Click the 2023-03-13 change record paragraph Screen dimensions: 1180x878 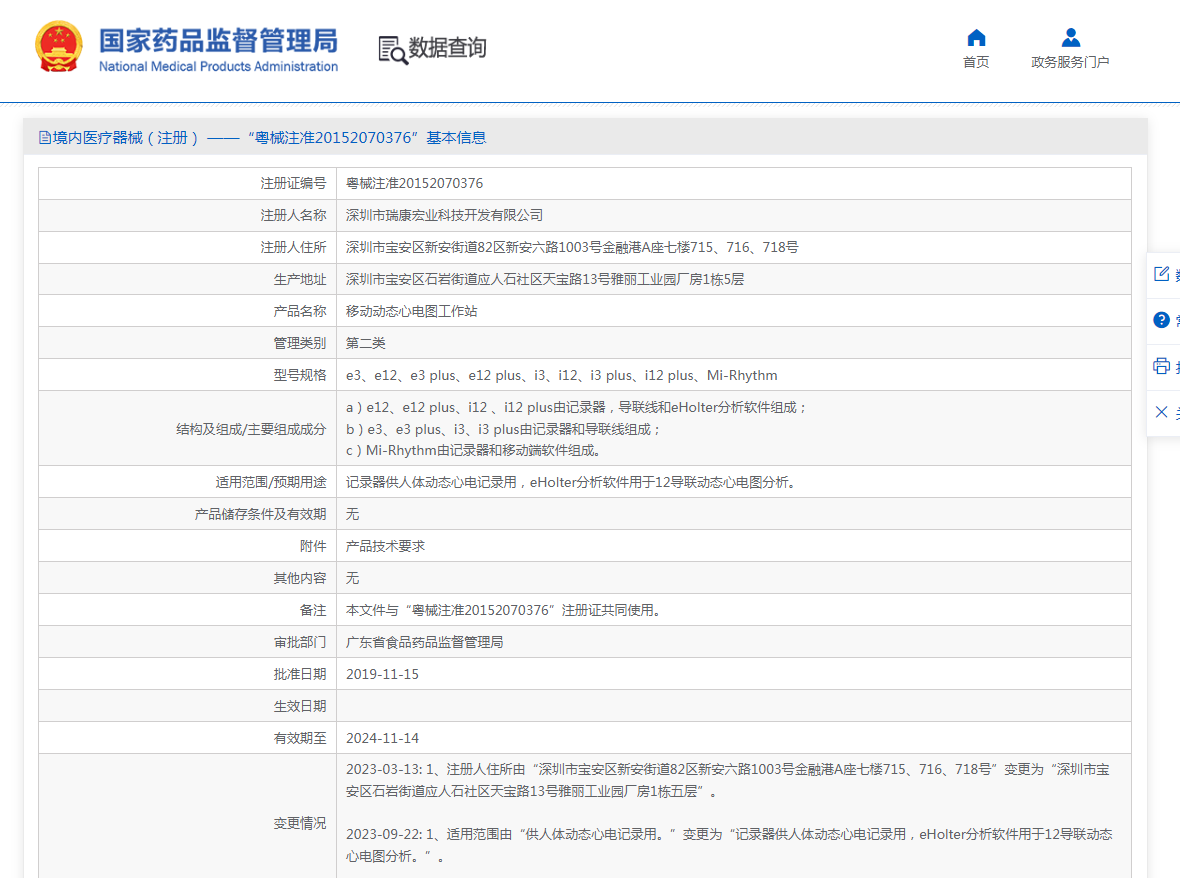[728, 780]
